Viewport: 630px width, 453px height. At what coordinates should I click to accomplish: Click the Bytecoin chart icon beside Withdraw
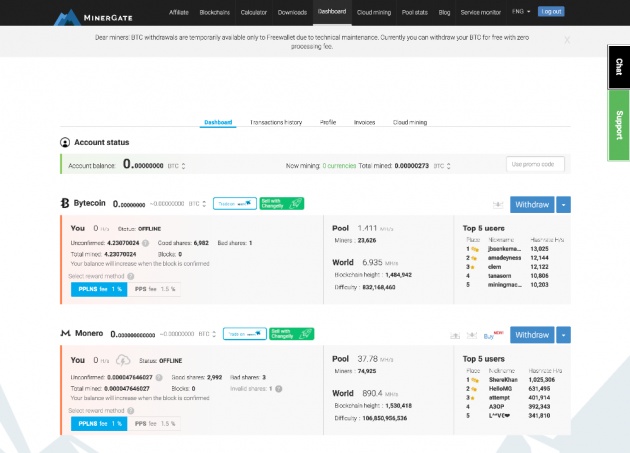(x=498, y=205)
